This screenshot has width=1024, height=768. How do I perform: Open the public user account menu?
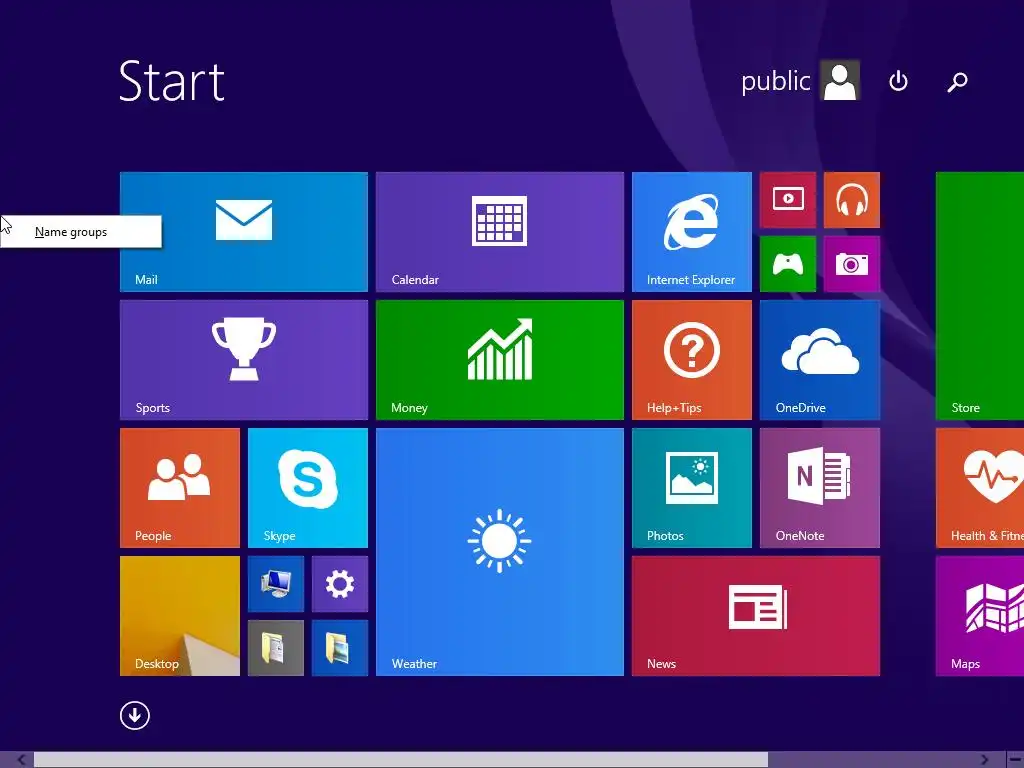point(800,81)
